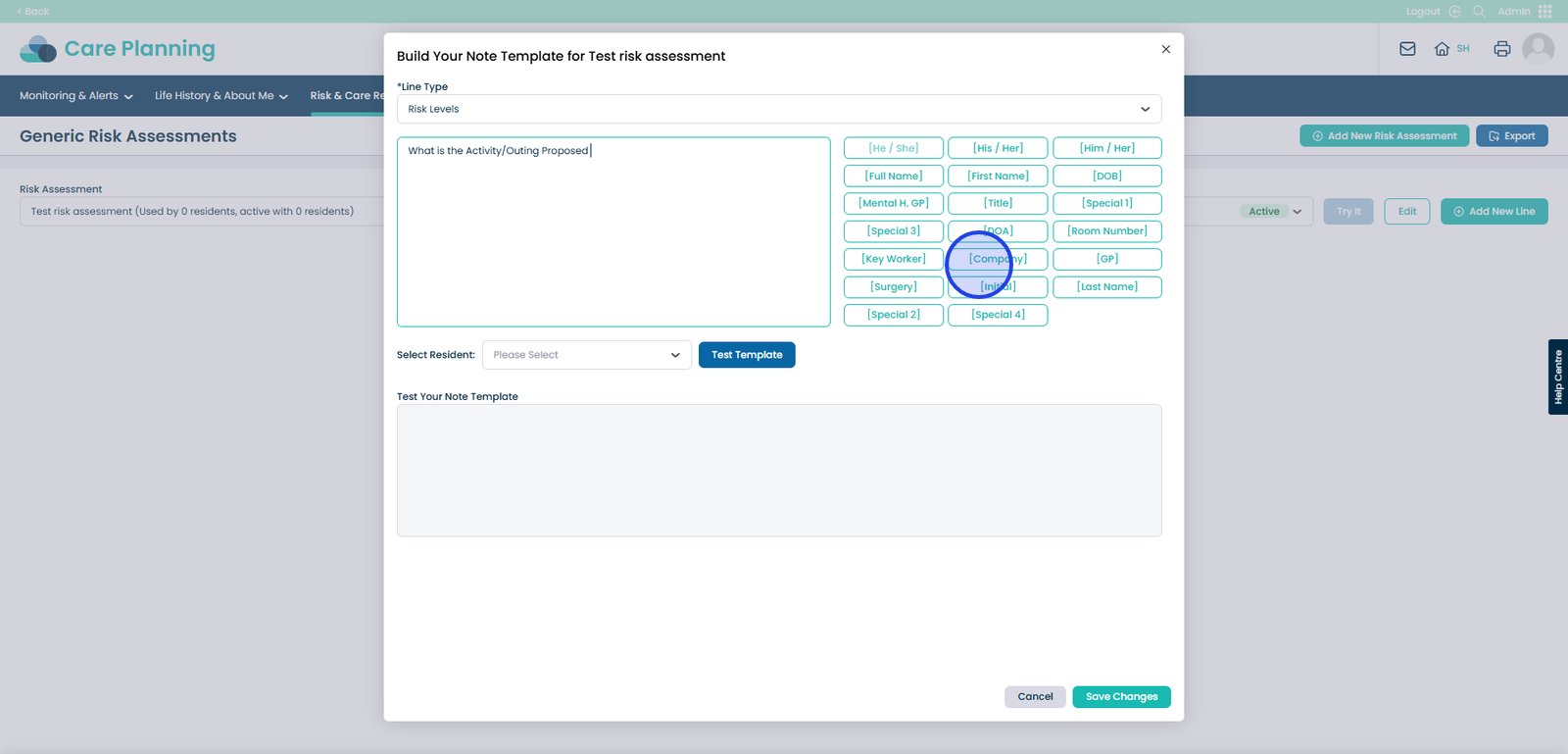The width and height of the screenshot is (1568, 754).
Task: Insert the [Special 2] placeholder
Action: [x=894, y=315]
